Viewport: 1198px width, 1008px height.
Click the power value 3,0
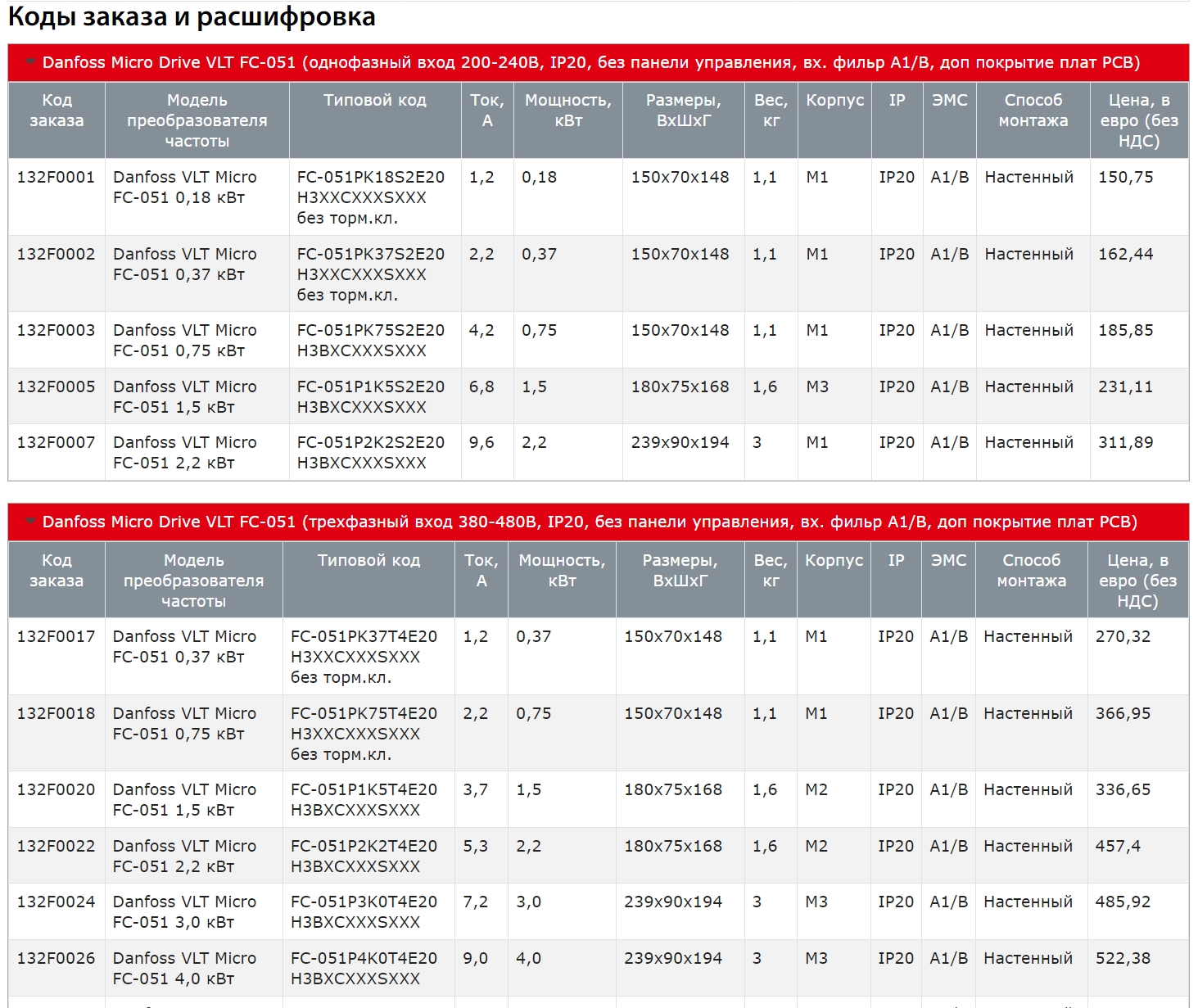tap(528, 902)
